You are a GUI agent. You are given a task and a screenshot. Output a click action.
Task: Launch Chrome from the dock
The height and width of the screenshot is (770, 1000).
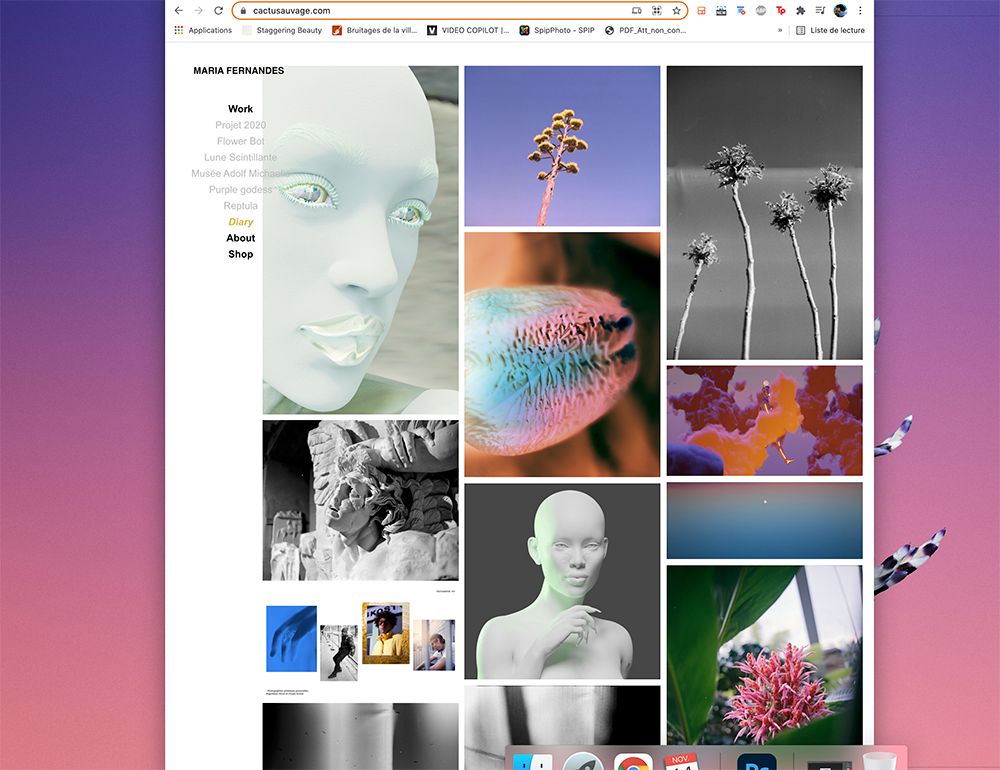tap(633, 764)
